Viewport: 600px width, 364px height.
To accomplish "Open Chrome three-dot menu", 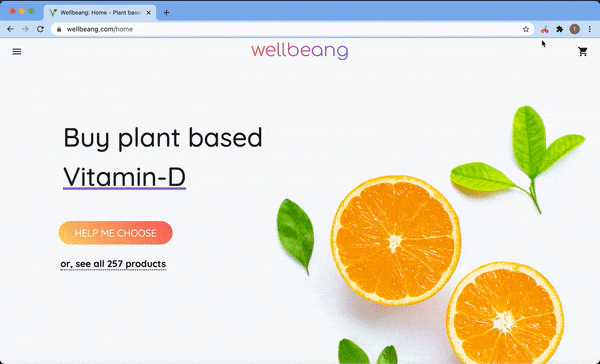I will click(x=590, y=29).
